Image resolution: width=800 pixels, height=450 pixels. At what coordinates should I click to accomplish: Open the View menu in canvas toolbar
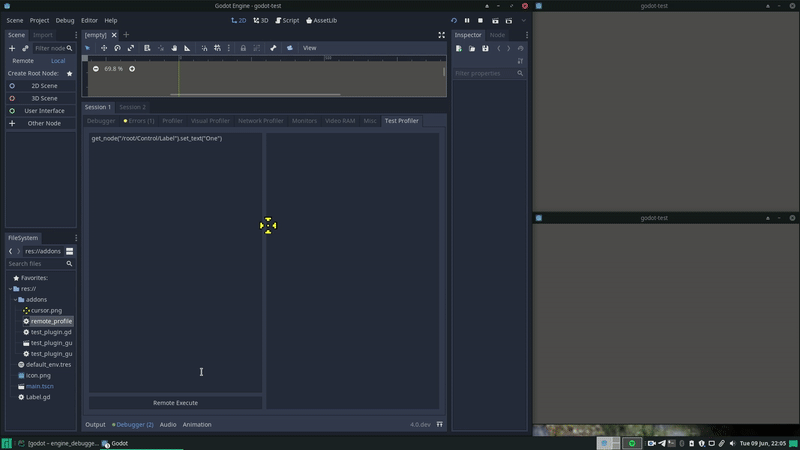pos(310,48)
